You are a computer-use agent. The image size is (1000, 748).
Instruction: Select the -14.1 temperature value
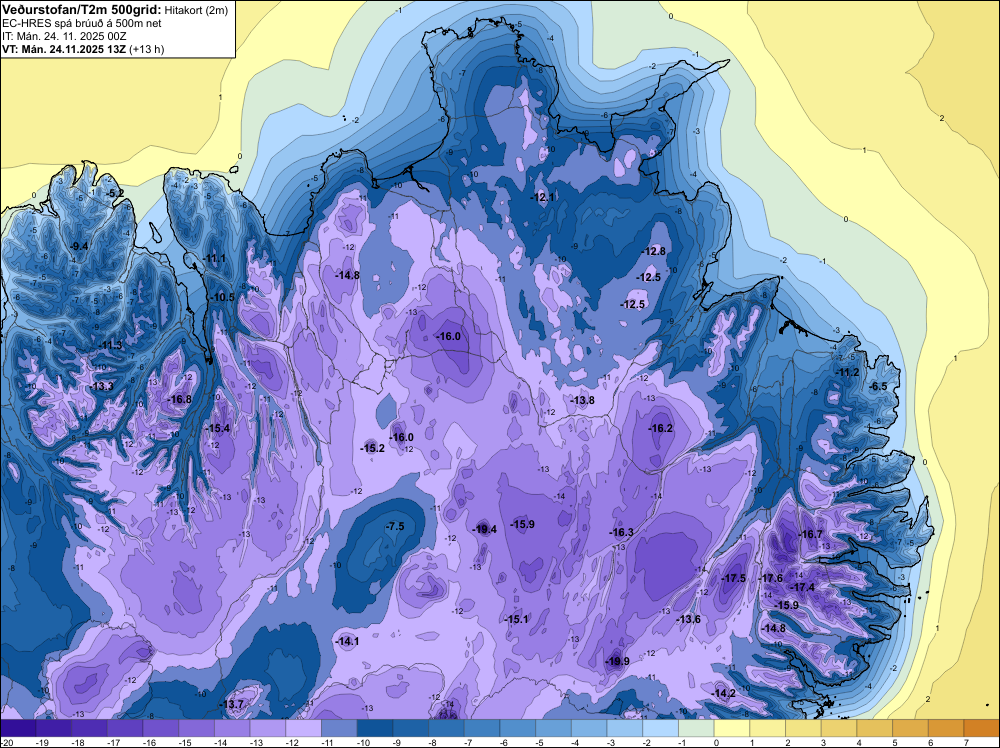click(x=348, y=642)
